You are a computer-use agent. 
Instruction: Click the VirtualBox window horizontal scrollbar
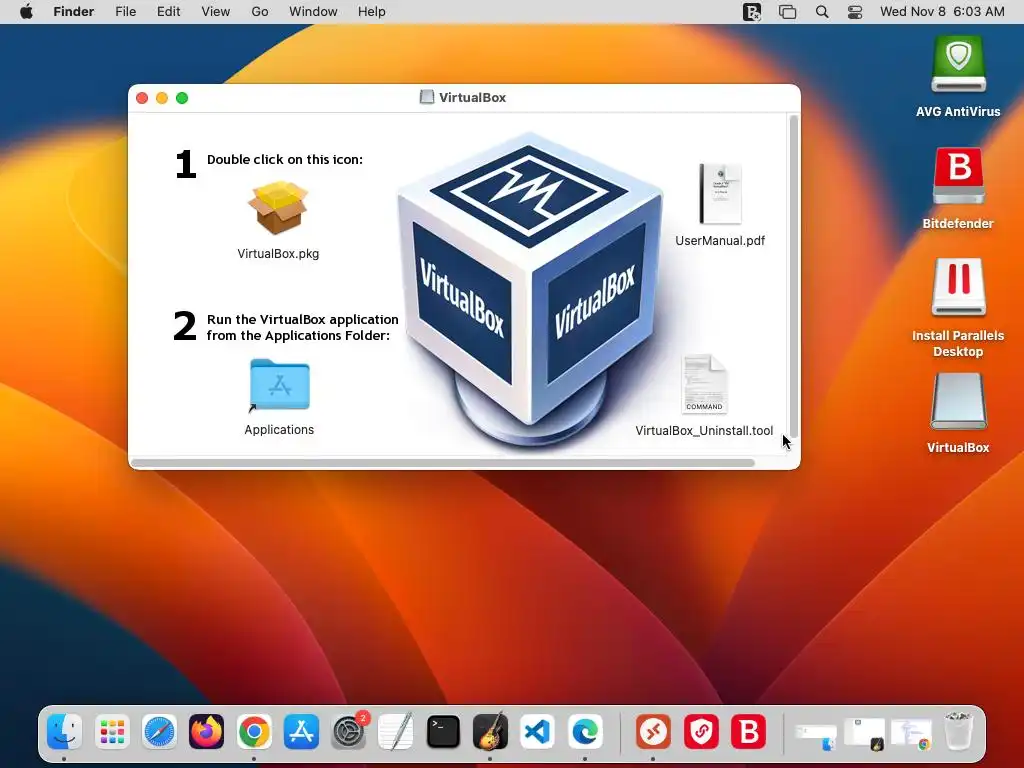443,463
